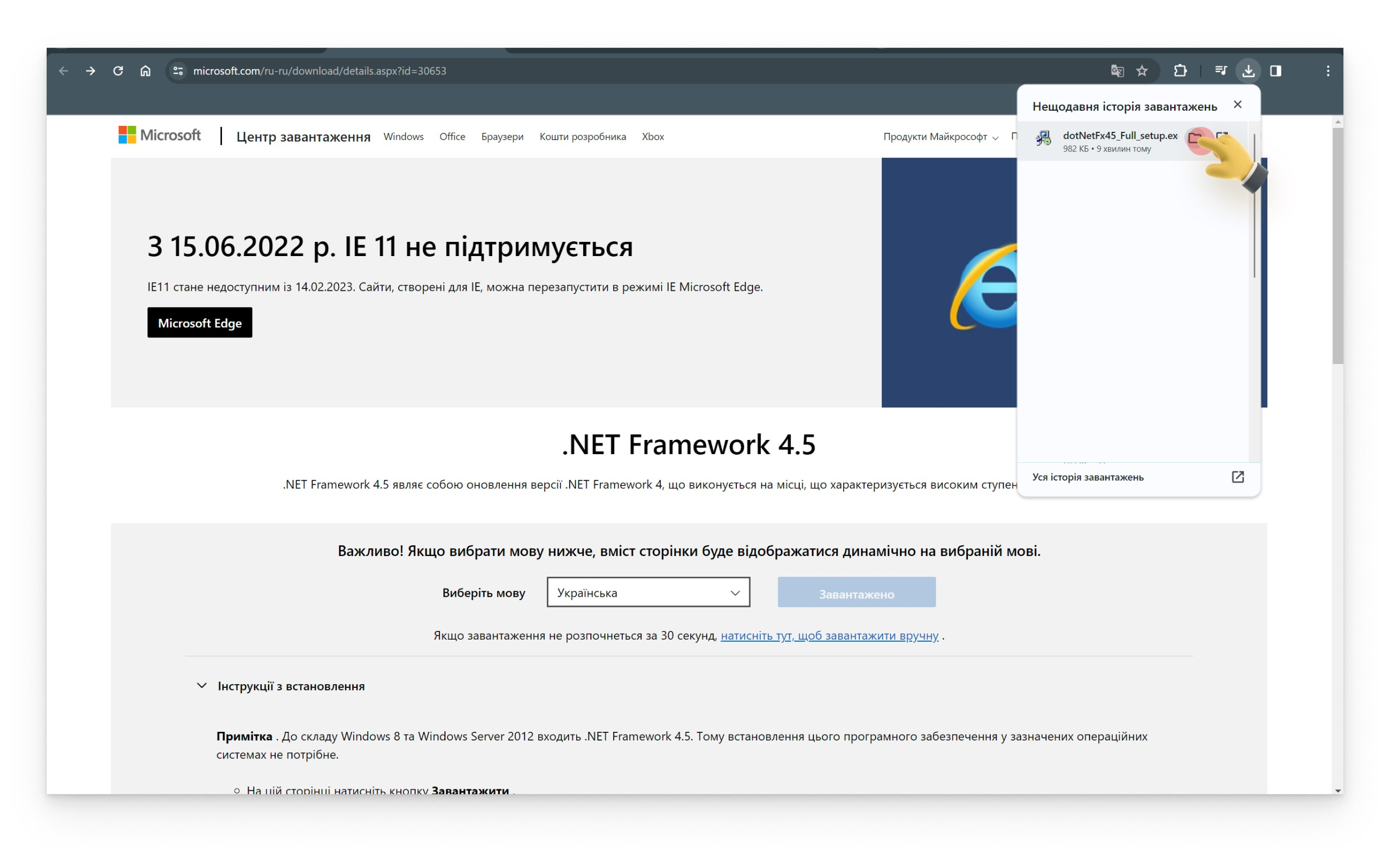Open the Chrome three-dot menu
Viewport: 1389px width, 868px height.
click(1328, 71)
